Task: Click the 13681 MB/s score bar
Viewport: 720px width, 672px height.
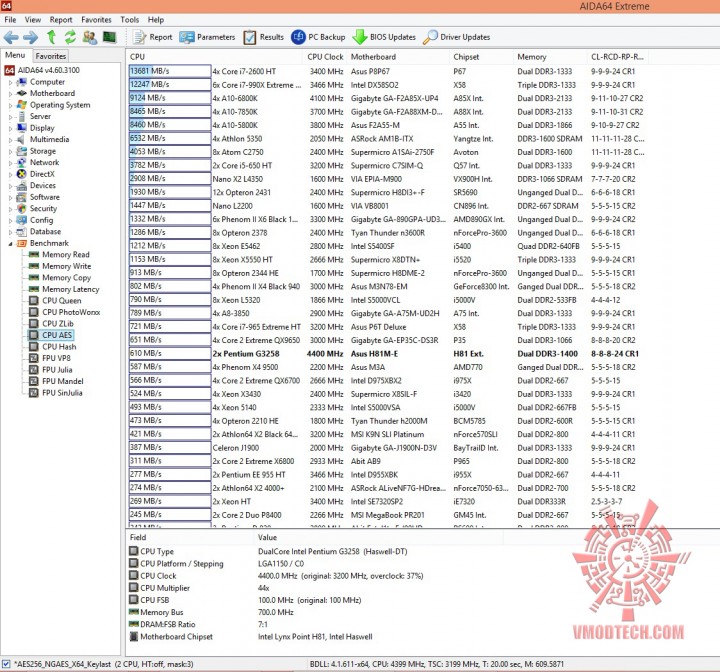Action: pos(170,71)
